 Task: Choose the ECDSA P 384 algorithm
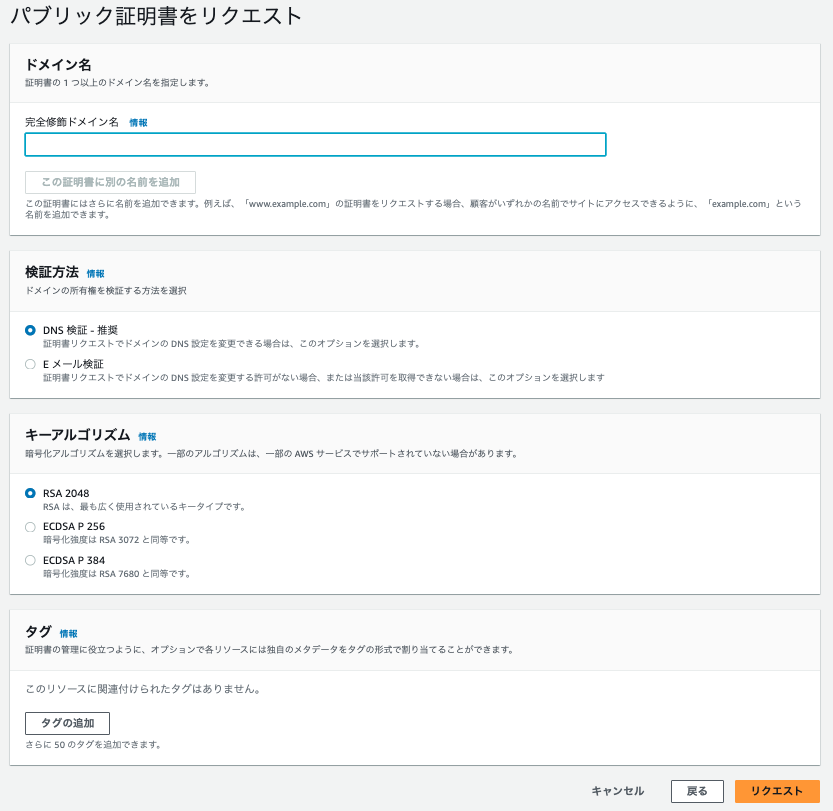click(x=31, y=560)
